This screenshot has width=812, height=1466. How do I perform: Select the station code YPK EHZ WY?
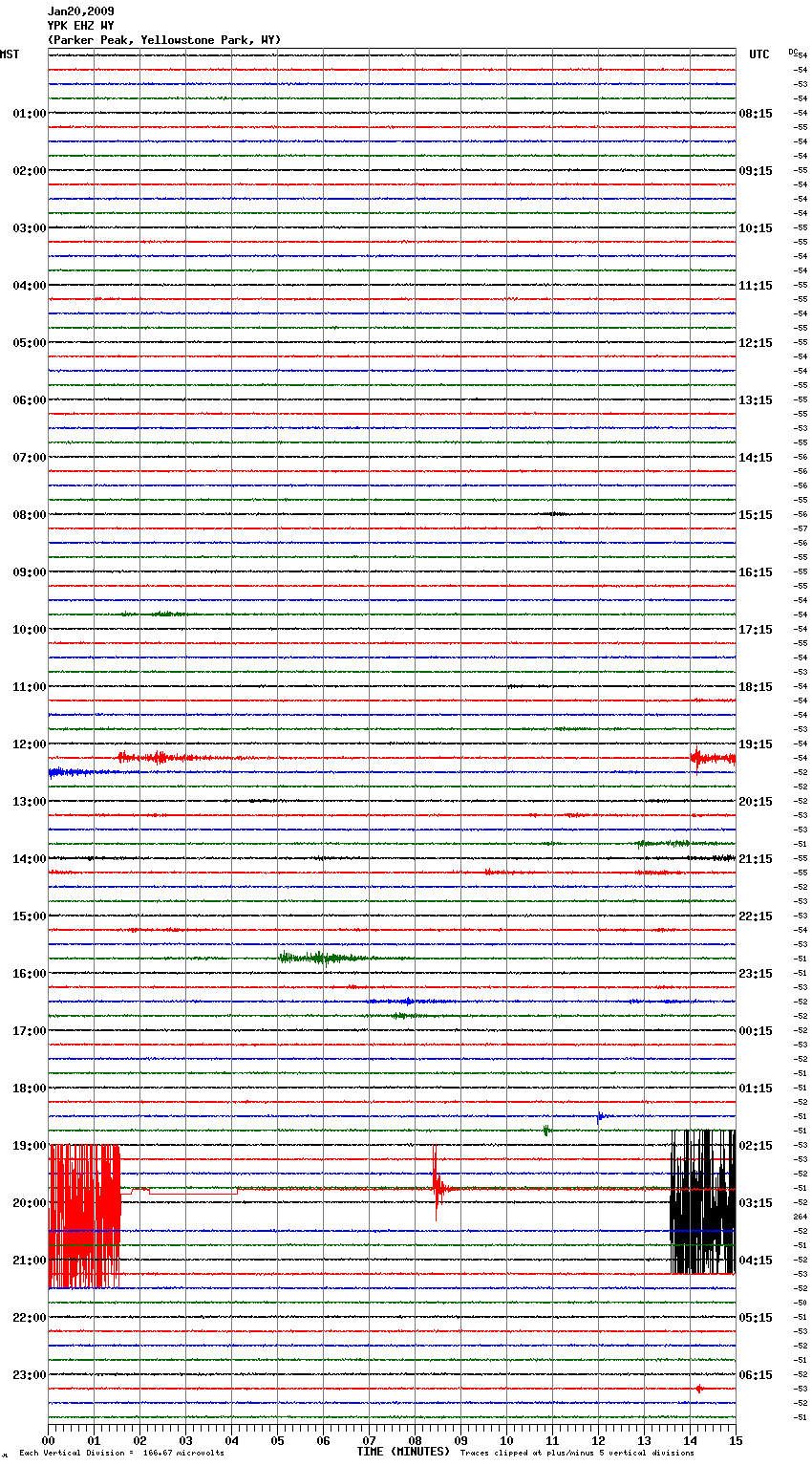80,26
